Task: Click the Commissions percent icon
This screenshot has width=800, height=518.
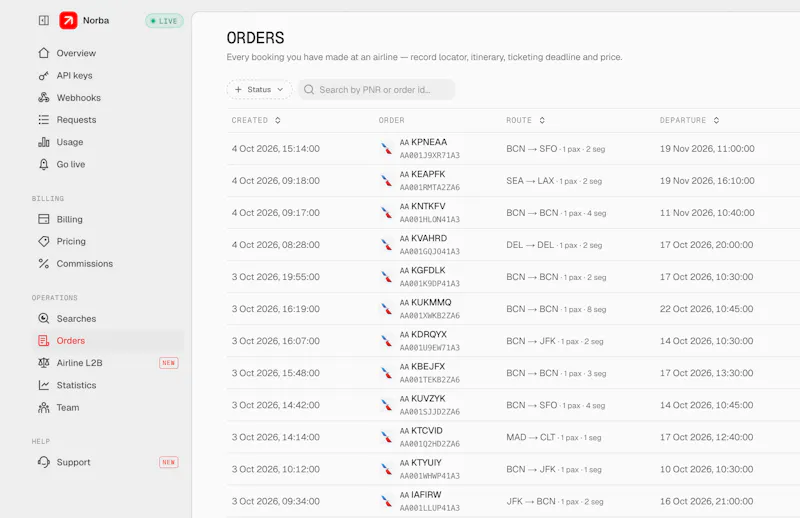Action: 44,263
